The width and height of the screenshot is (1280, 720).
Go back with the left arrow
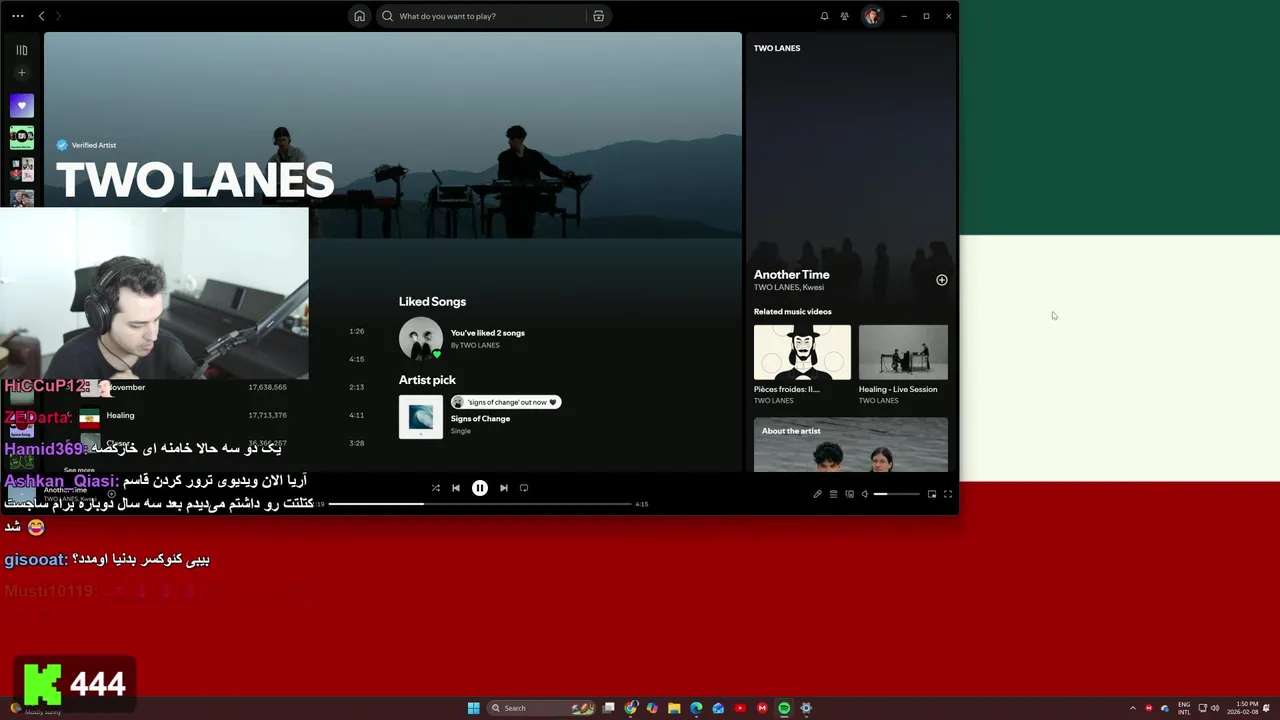coord(41,16)
